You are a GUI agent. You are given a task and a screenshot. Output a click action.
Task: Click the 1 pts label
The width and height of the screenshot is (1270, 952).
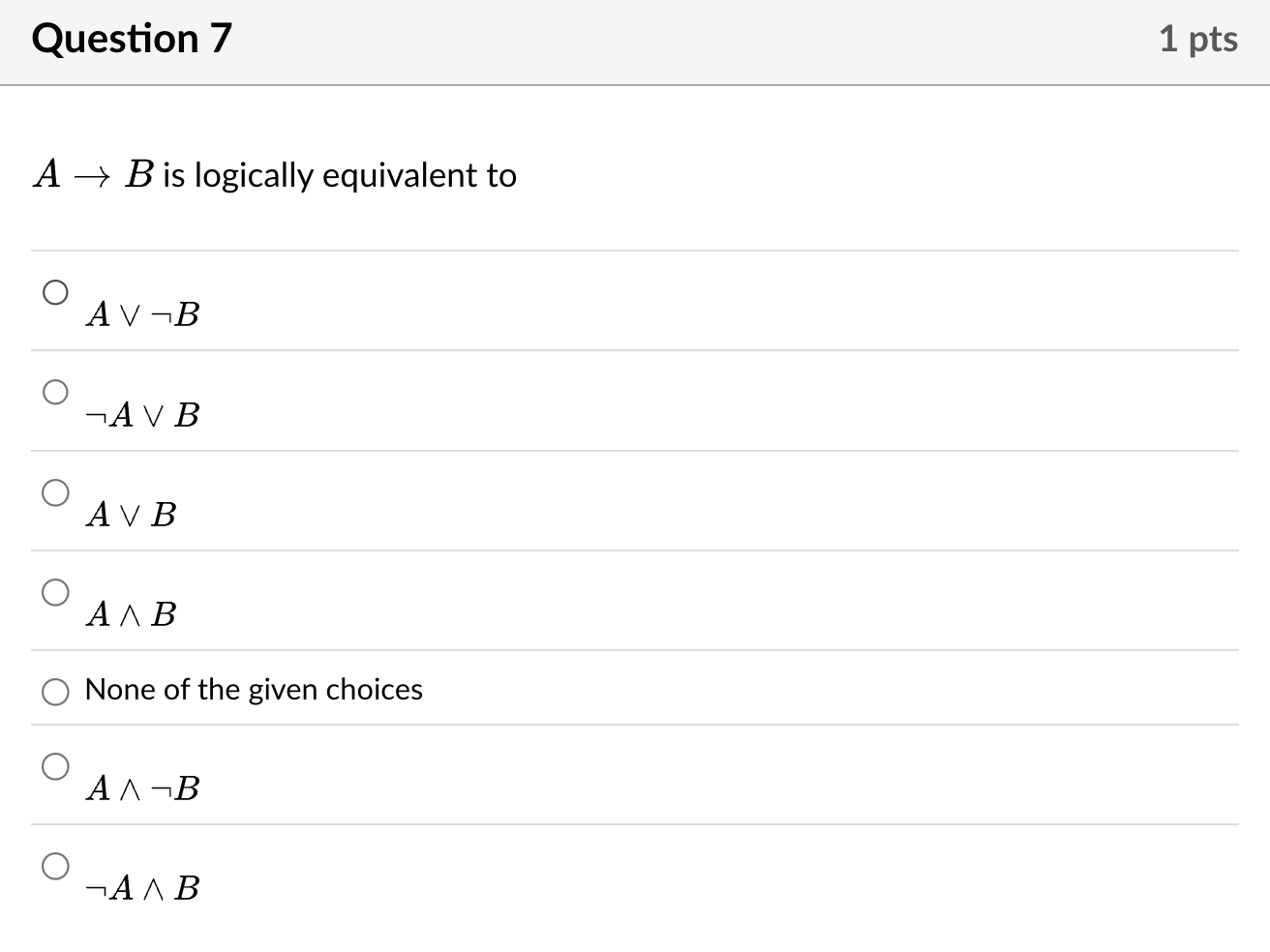[1199, 39]
